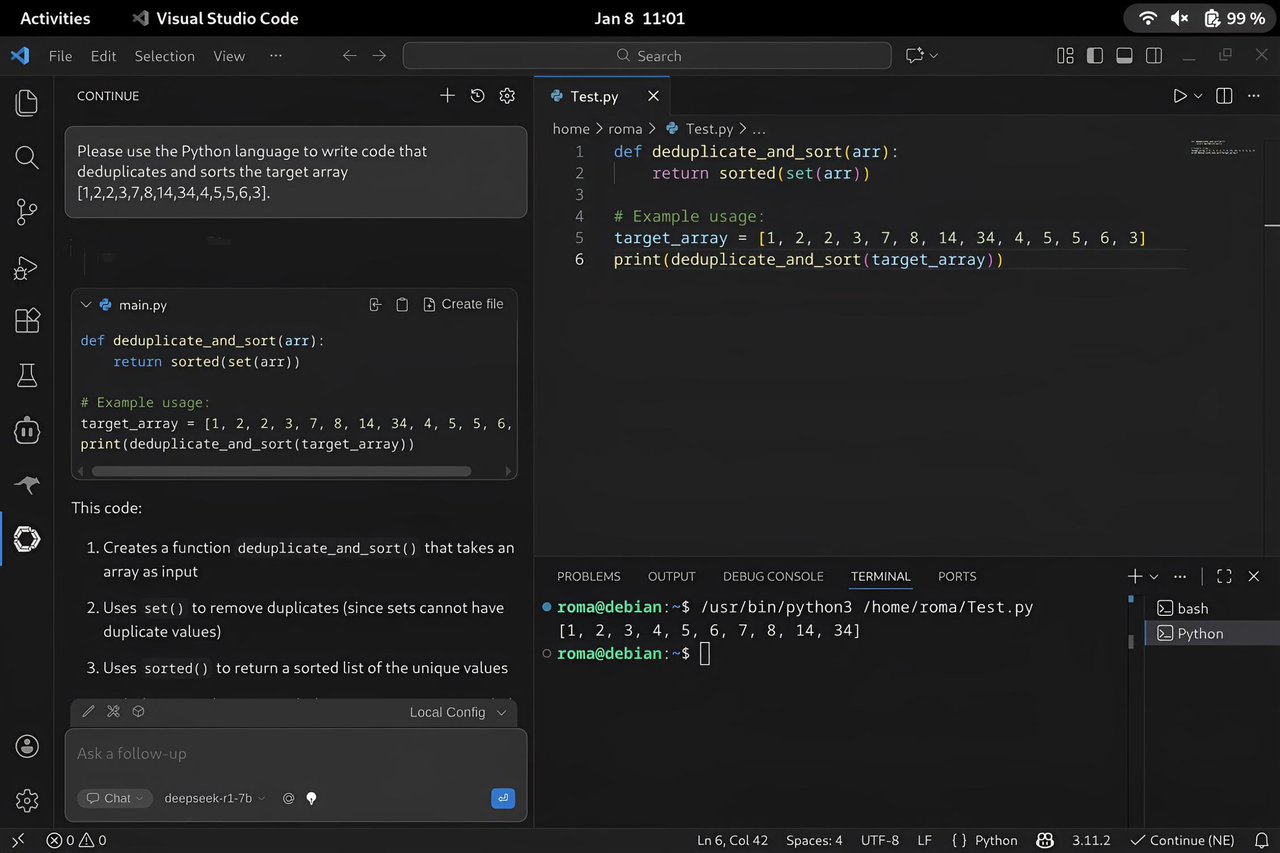Open the View menu
This screenshot has width=1280, height=853.
tap(229, 56)
